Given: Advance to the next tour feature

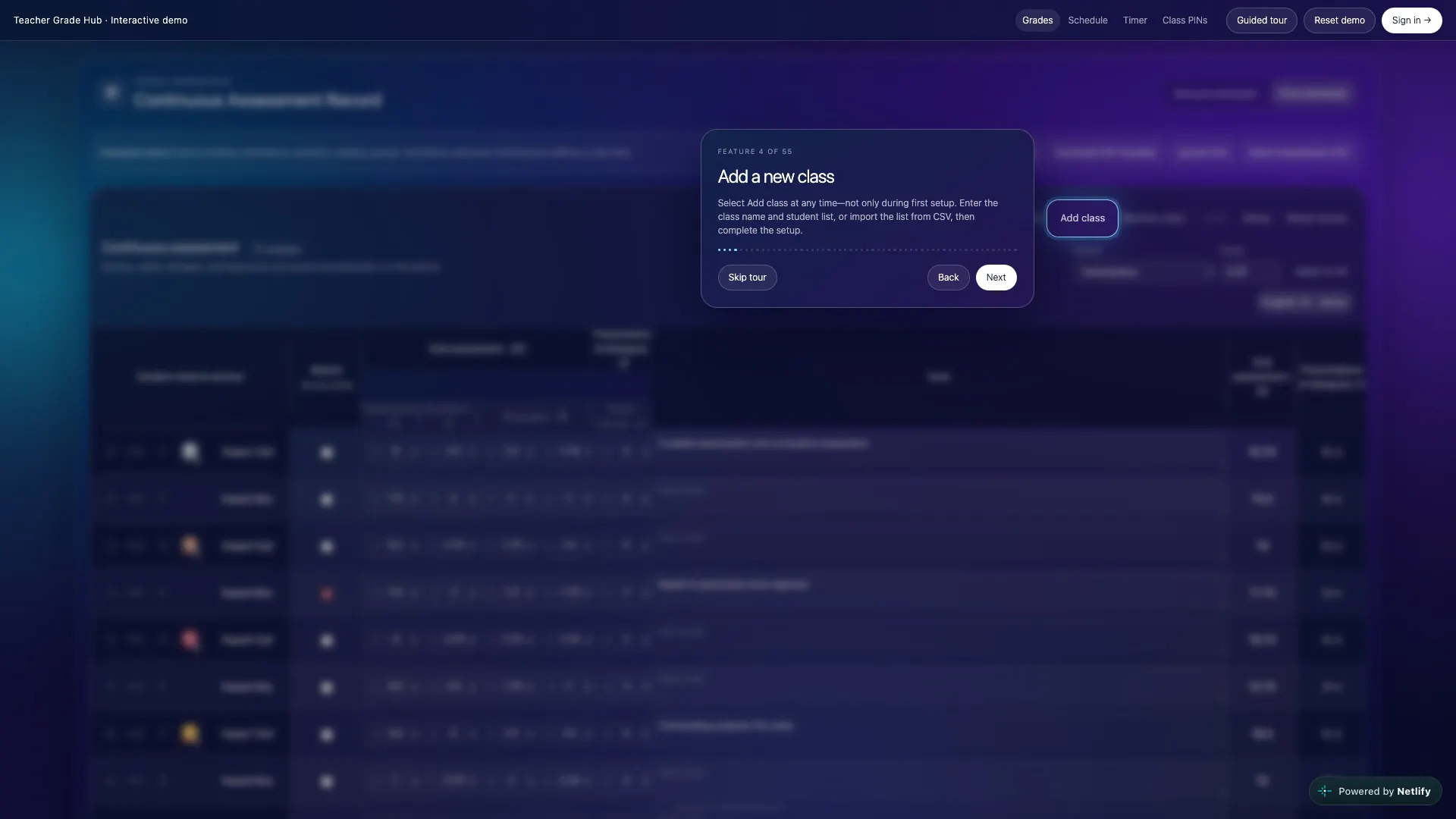Looking at the screenshot, I should pyautogui.click(x=996, y=278).
